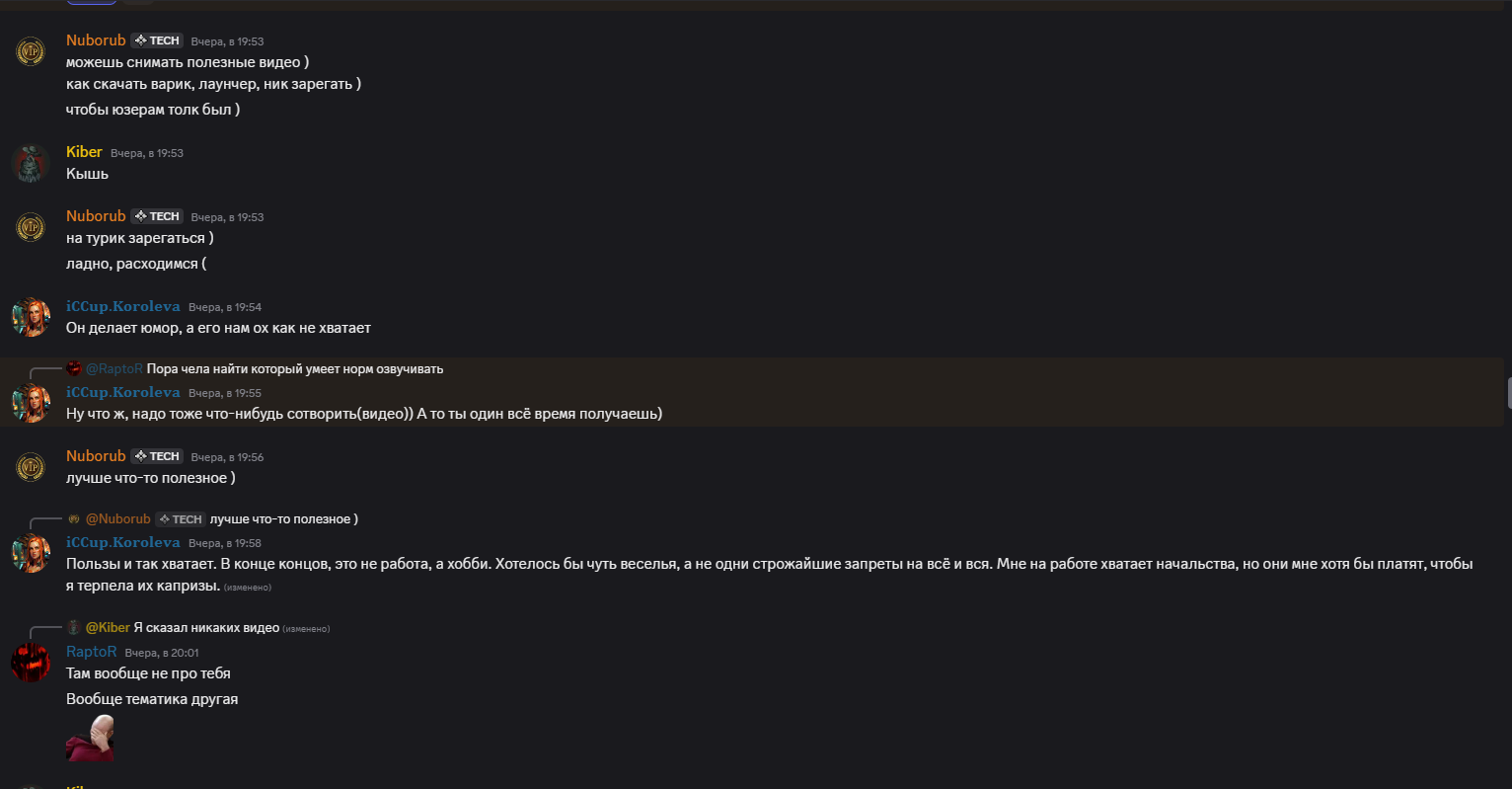Click the @Kiber mention in the reply preview
This screenshot has width=1512, height=789.
(x=108, y=627)
